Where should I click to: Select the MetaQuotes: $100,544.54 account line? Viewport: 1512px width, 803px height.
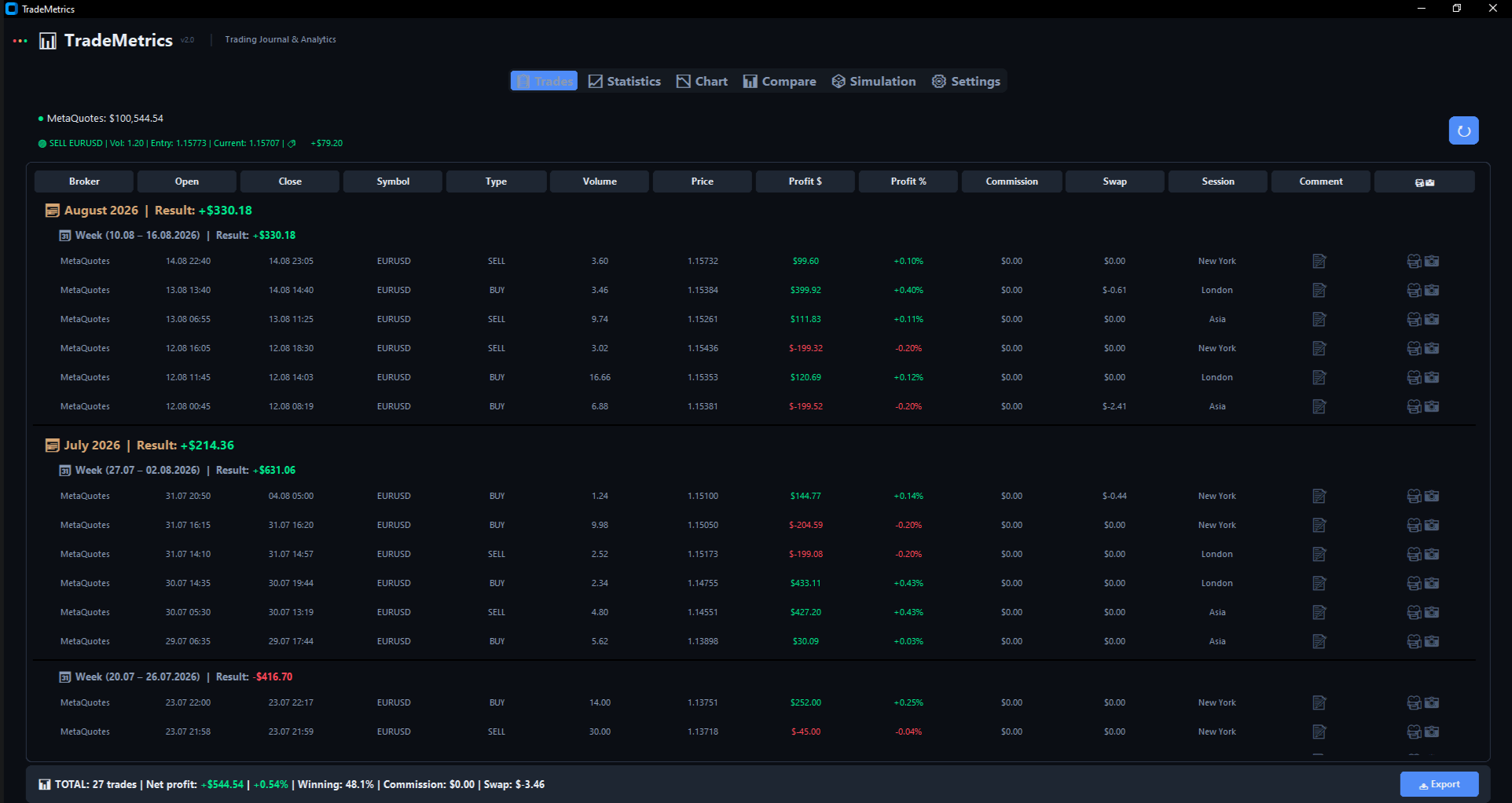(x=101, y=119)
